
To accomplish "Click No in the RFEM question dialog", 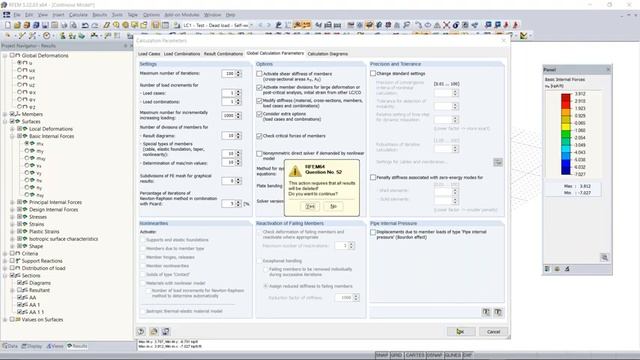I will click(333, 207).
